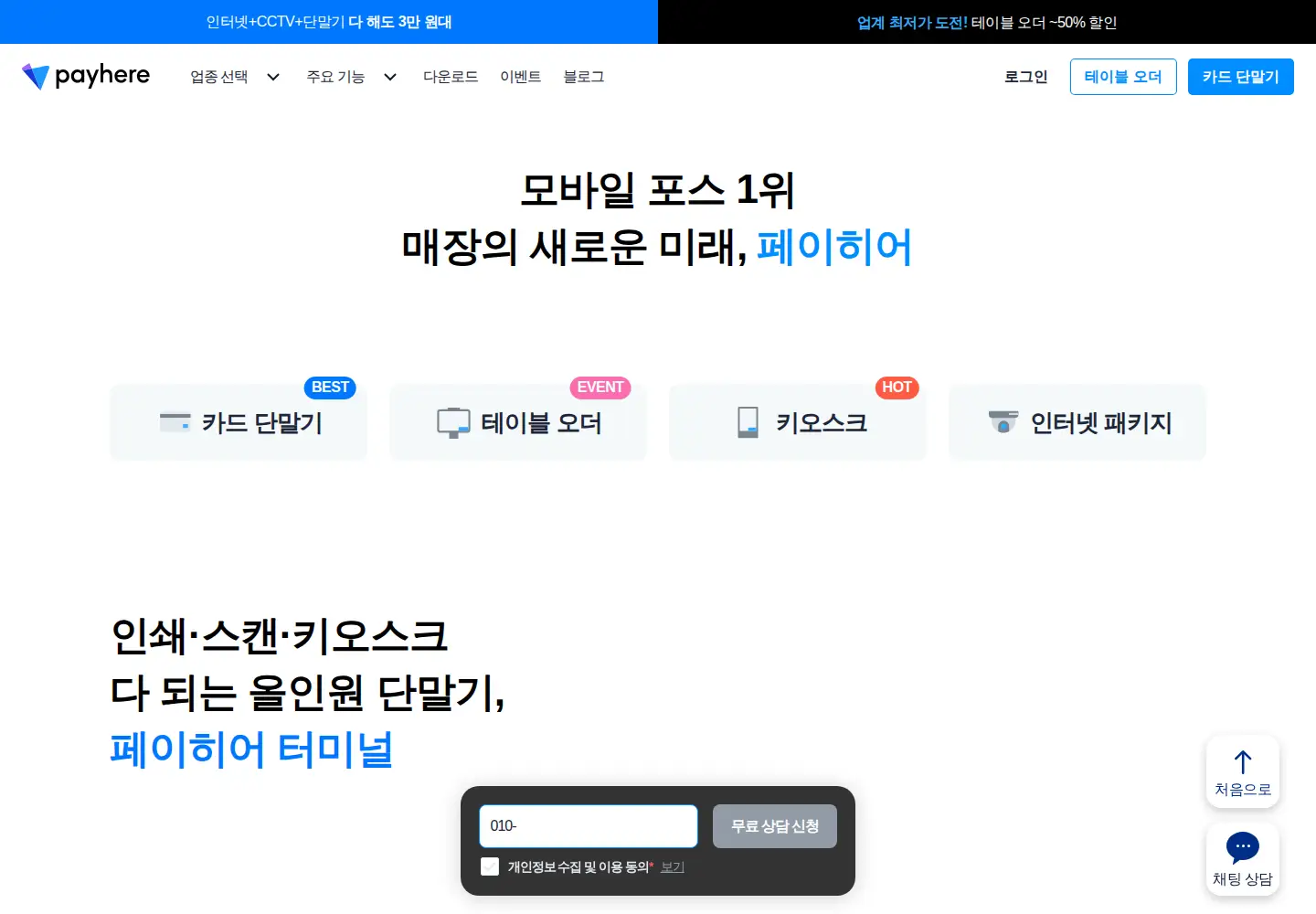Screen dimensions: 1316x914
Task: Click the BEST badge on 카드 단말기
Action: click(330, 388)
